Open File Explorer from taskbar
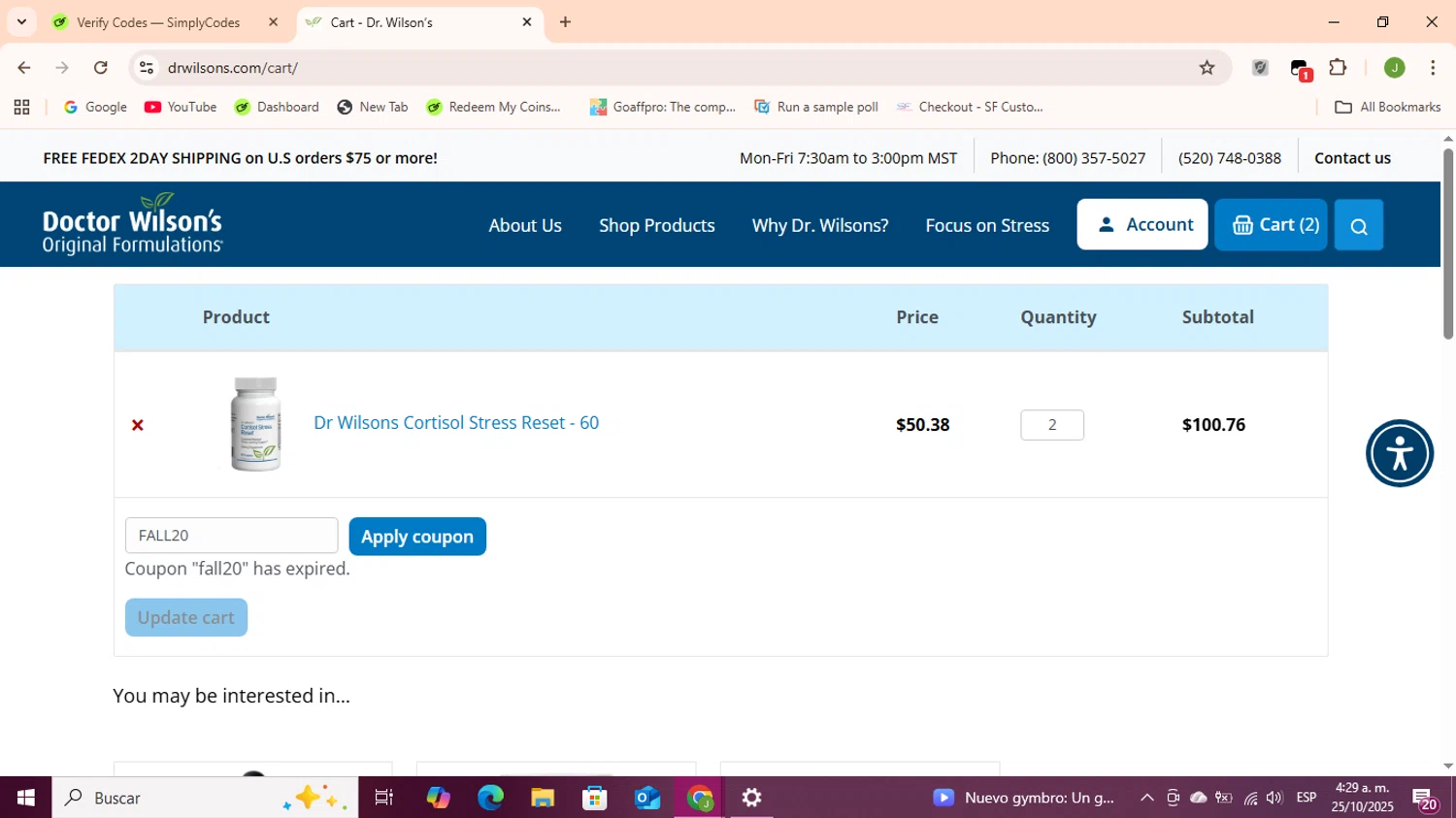Viewport: 1456px width, 818px height. tap(543, 798)
